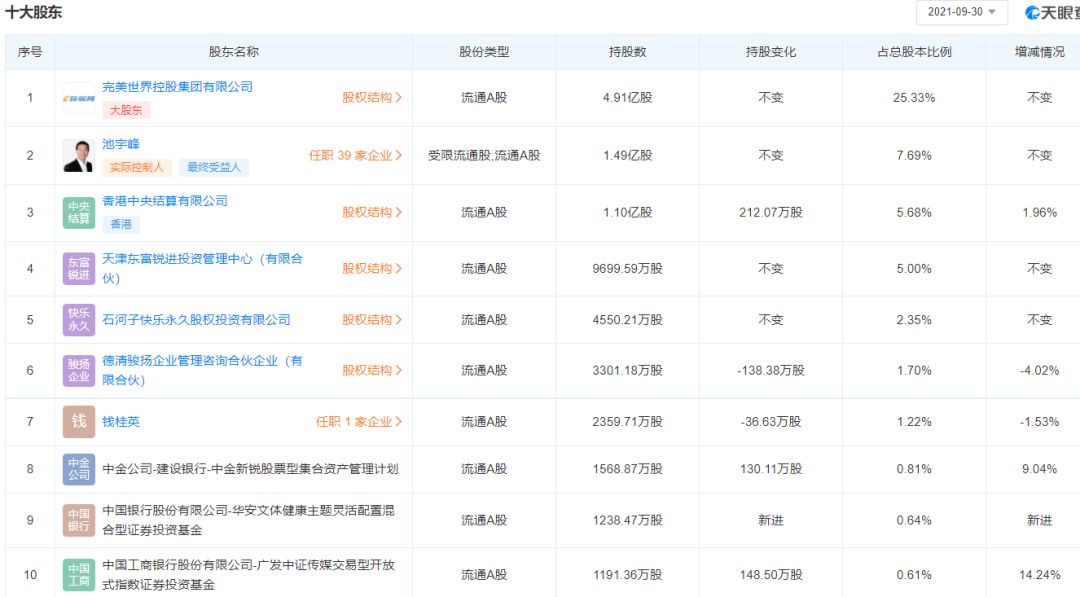Open the 天津东富锐进投资管理中心 link
This screenshot has width=1080, height=597.
click(x=202, y=269)
